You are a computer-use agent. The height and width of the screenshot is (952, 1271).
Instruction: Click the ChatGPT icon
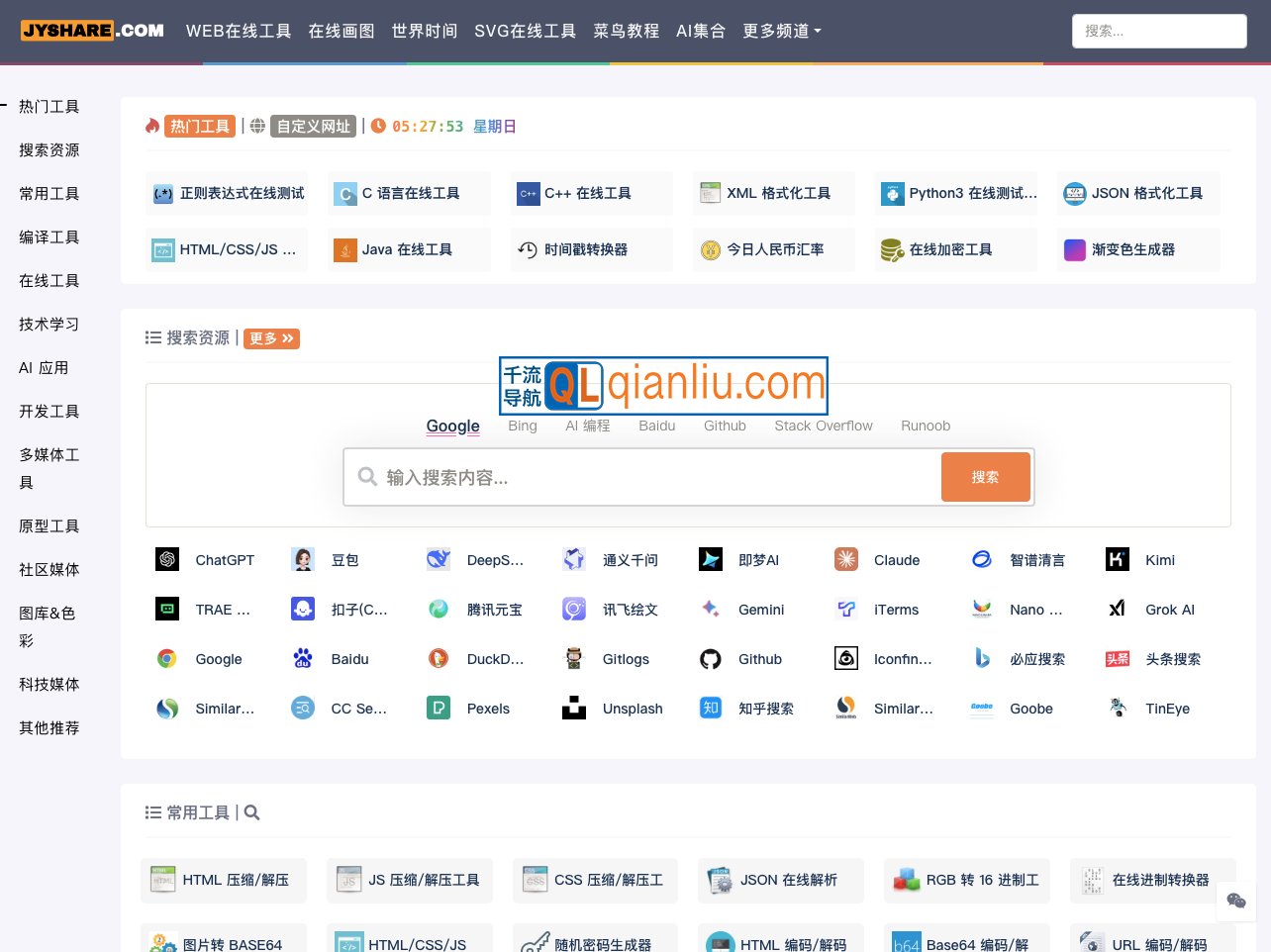pos(167,560)
